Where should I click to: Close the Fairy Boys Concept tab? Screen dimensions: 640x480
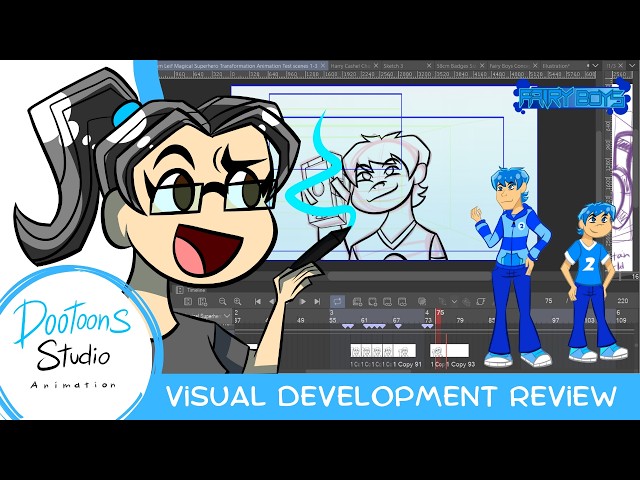click(535, 65)
